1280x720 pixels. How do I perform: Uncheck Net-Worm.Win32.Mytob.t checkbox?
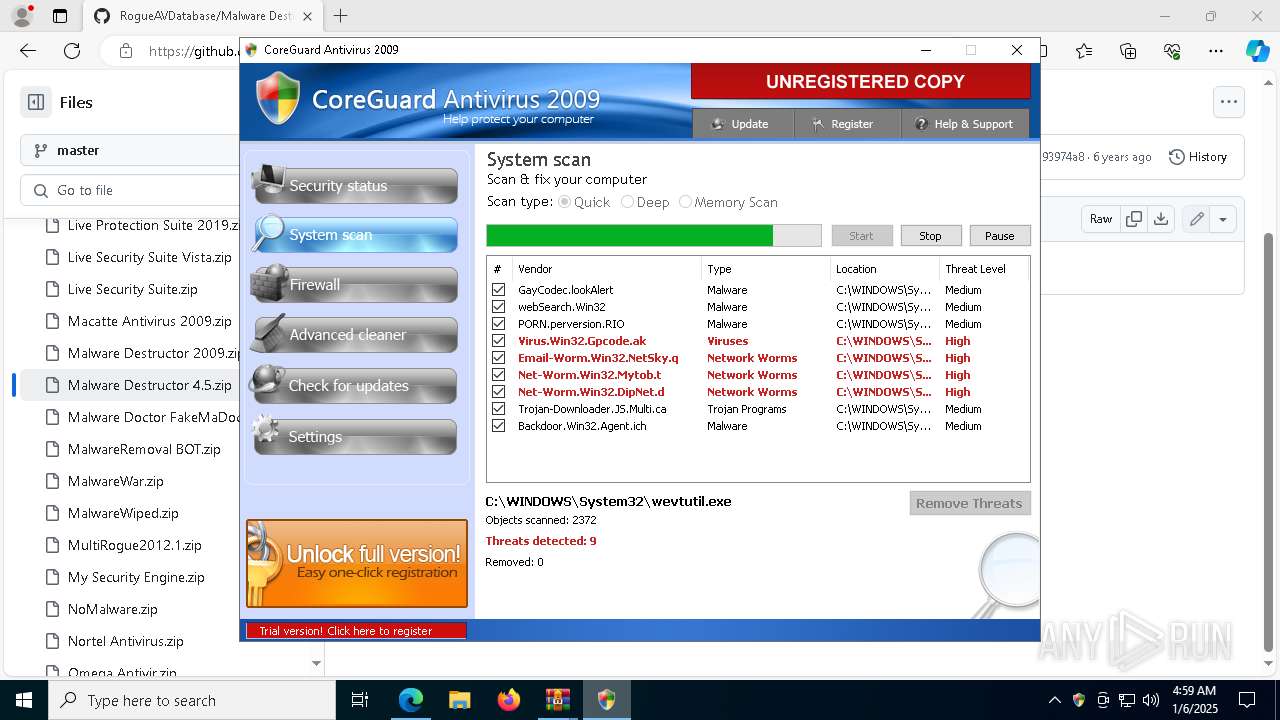tap(498, 375)
